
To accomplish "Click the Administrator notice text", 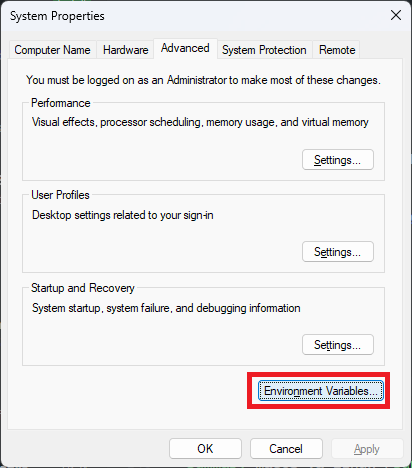I will (x=203, y=80).
